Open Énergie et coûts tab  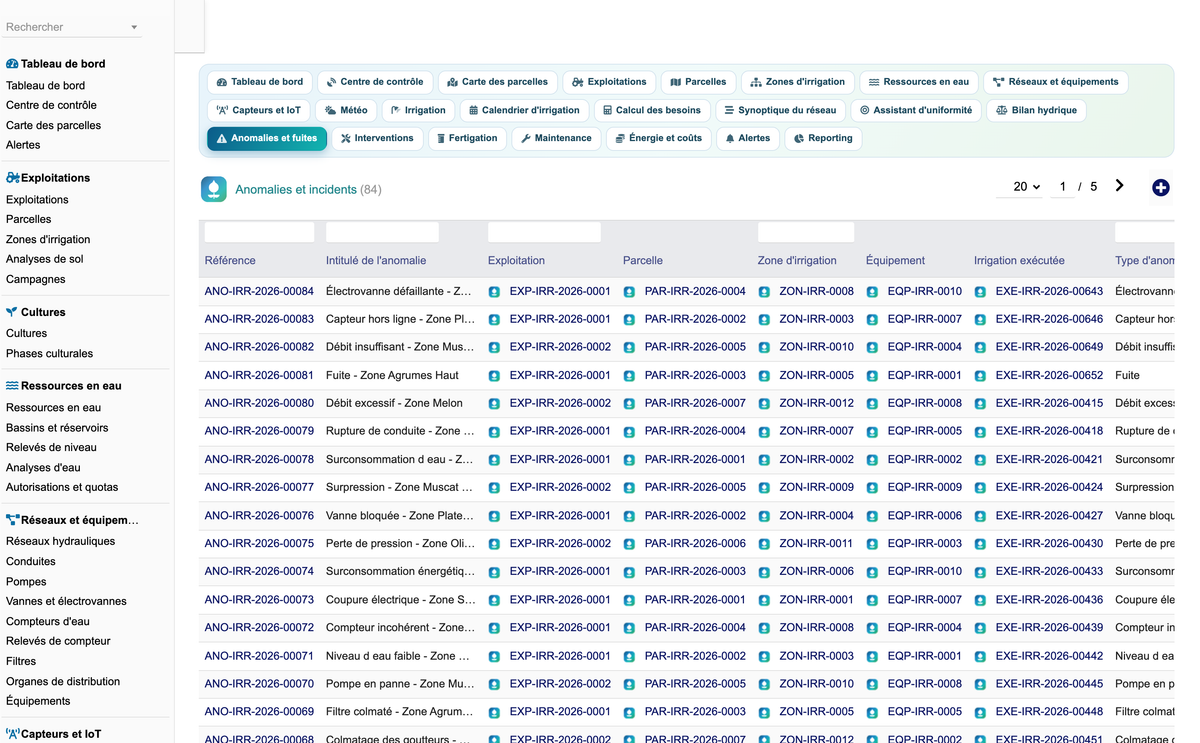(x=658, y=138)
